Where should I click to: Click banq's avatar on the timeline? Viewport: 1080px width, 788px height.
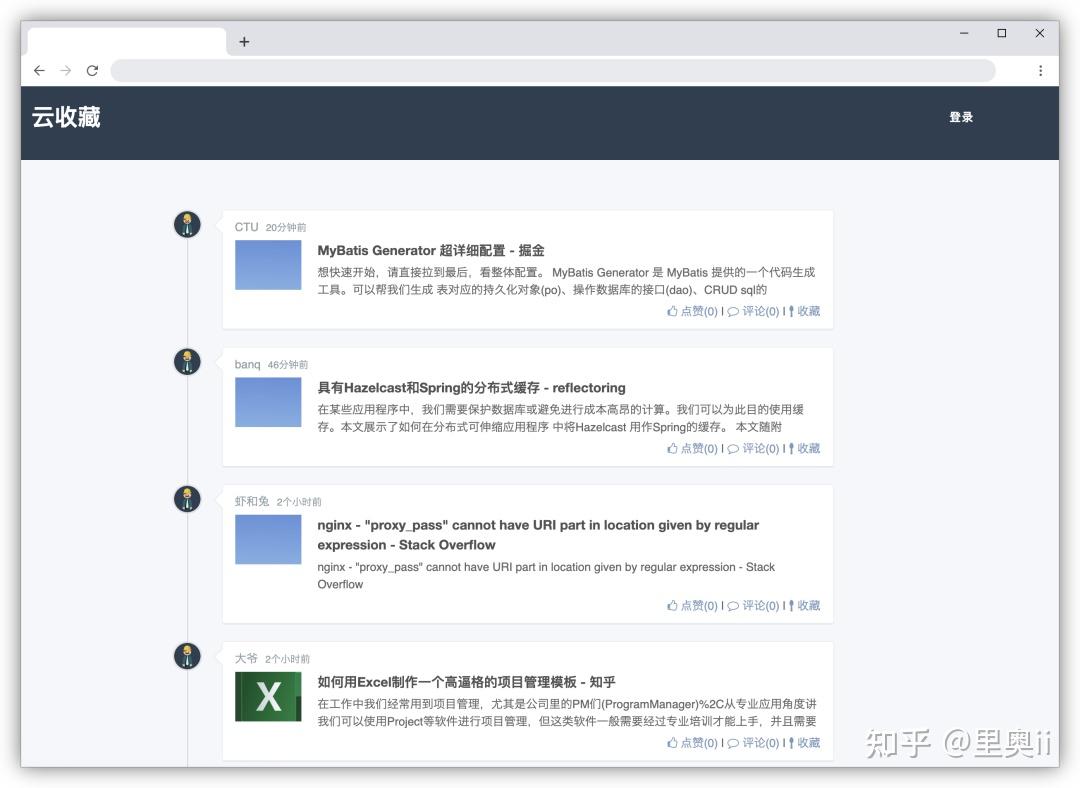point(187,361)
